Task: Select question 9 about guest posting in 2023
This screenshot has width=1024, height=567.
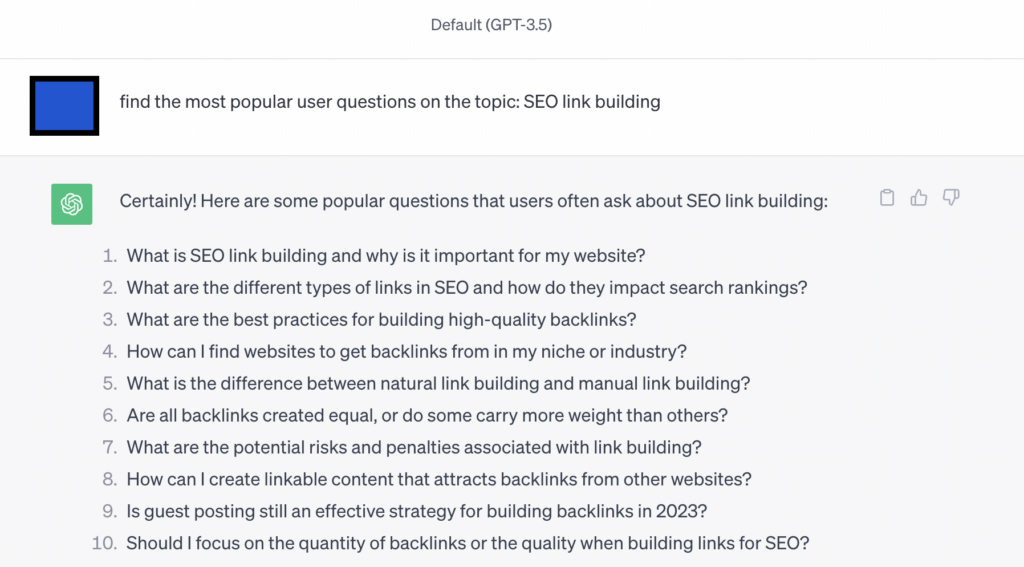Action: (x=417, y=511)
